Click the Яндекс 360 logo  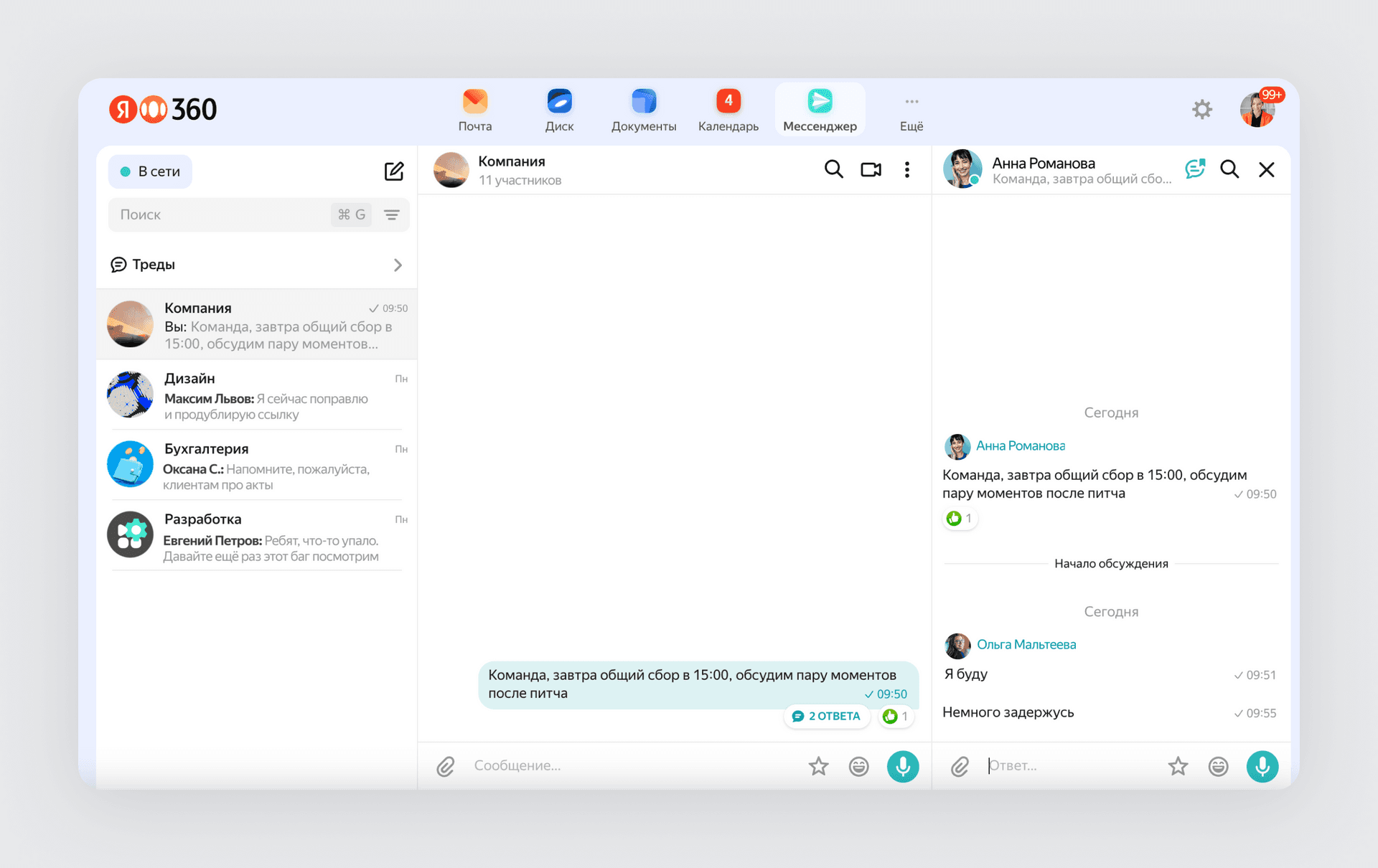(x=163, y=109)
